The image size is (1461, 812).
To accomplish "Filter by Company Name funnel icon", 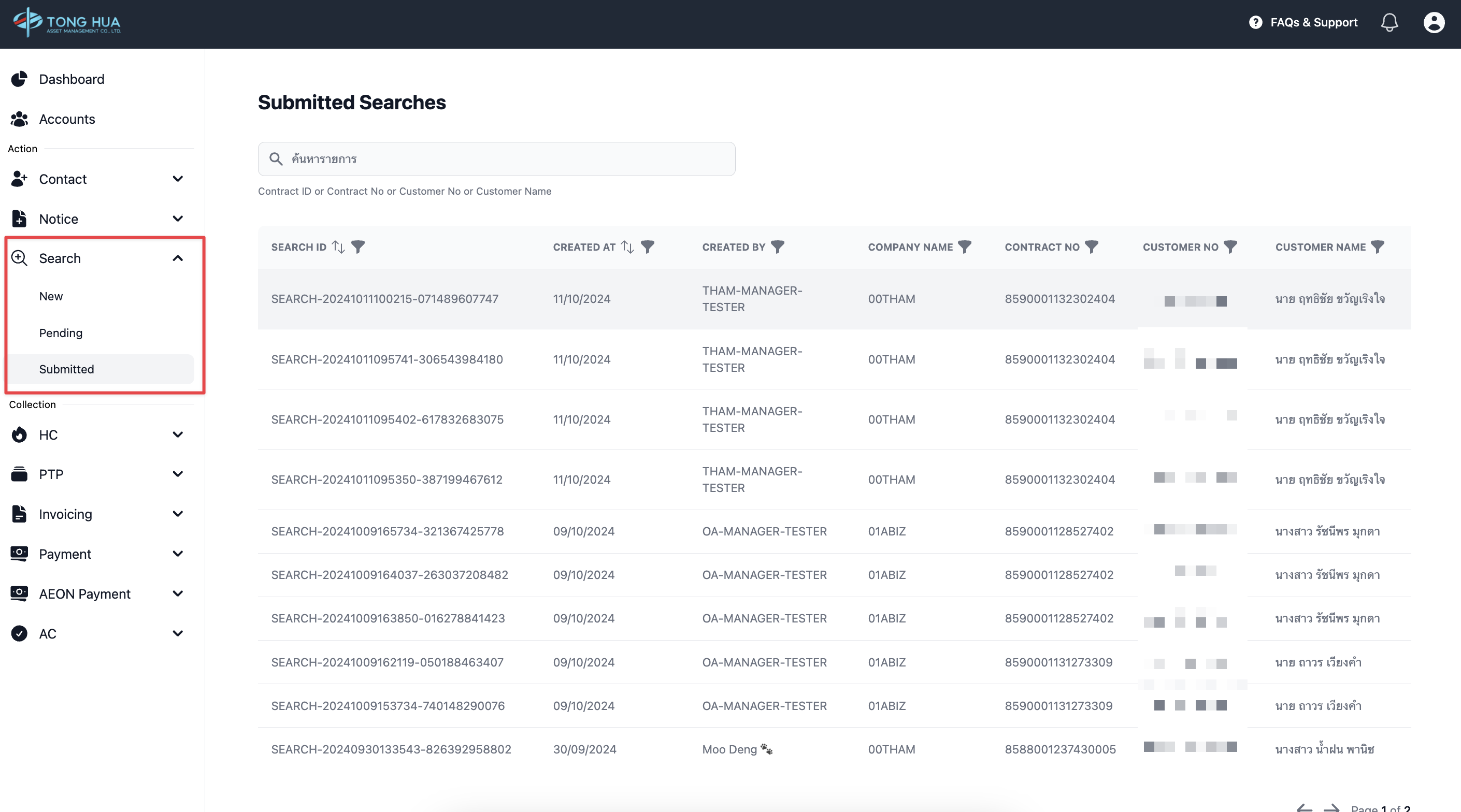I will click(964, 247).
